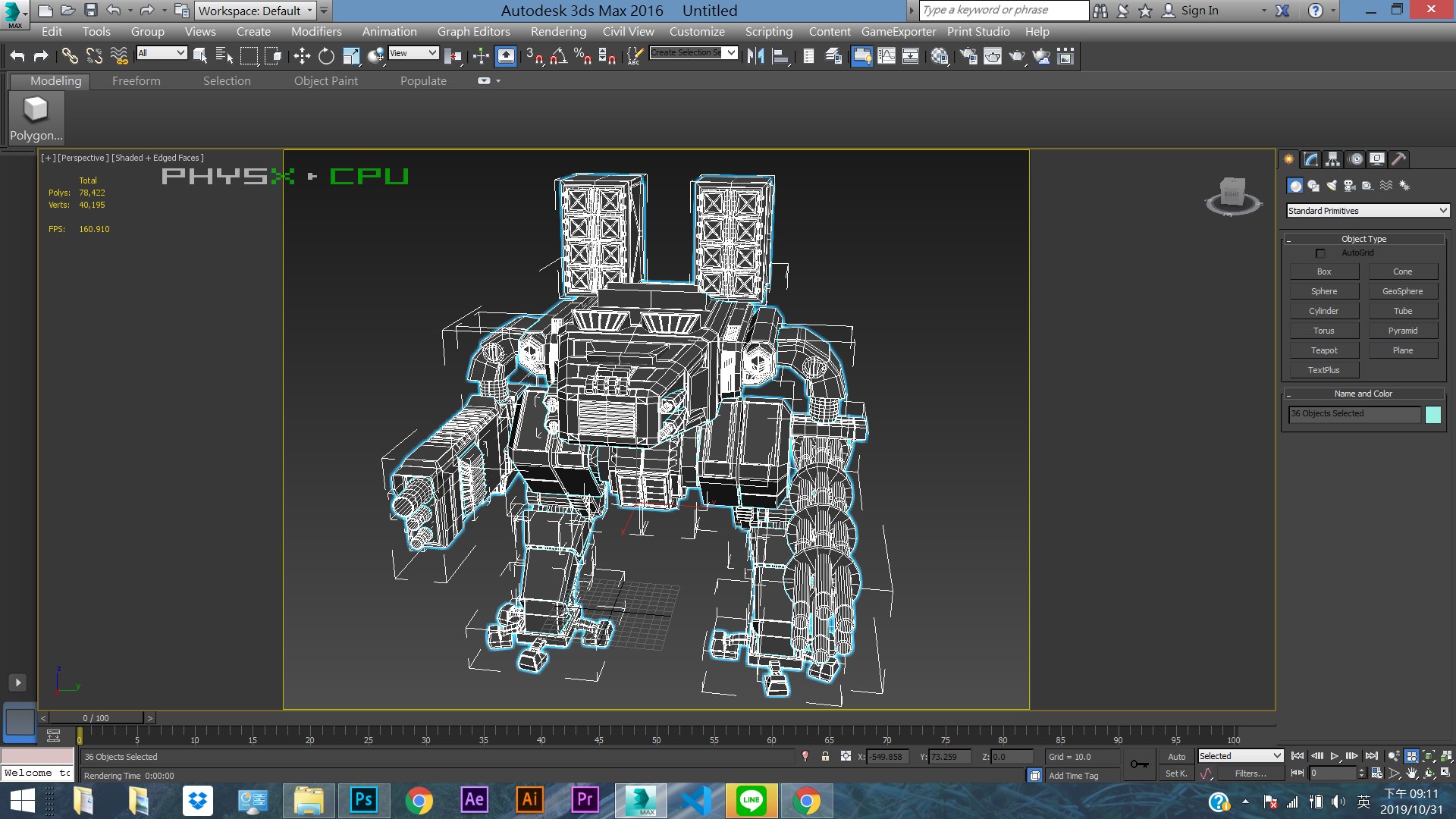Switch to the Modify command panel tab
This screenshot has height=819, width=1456.
pyautogui.click(x=1310, y=158)
